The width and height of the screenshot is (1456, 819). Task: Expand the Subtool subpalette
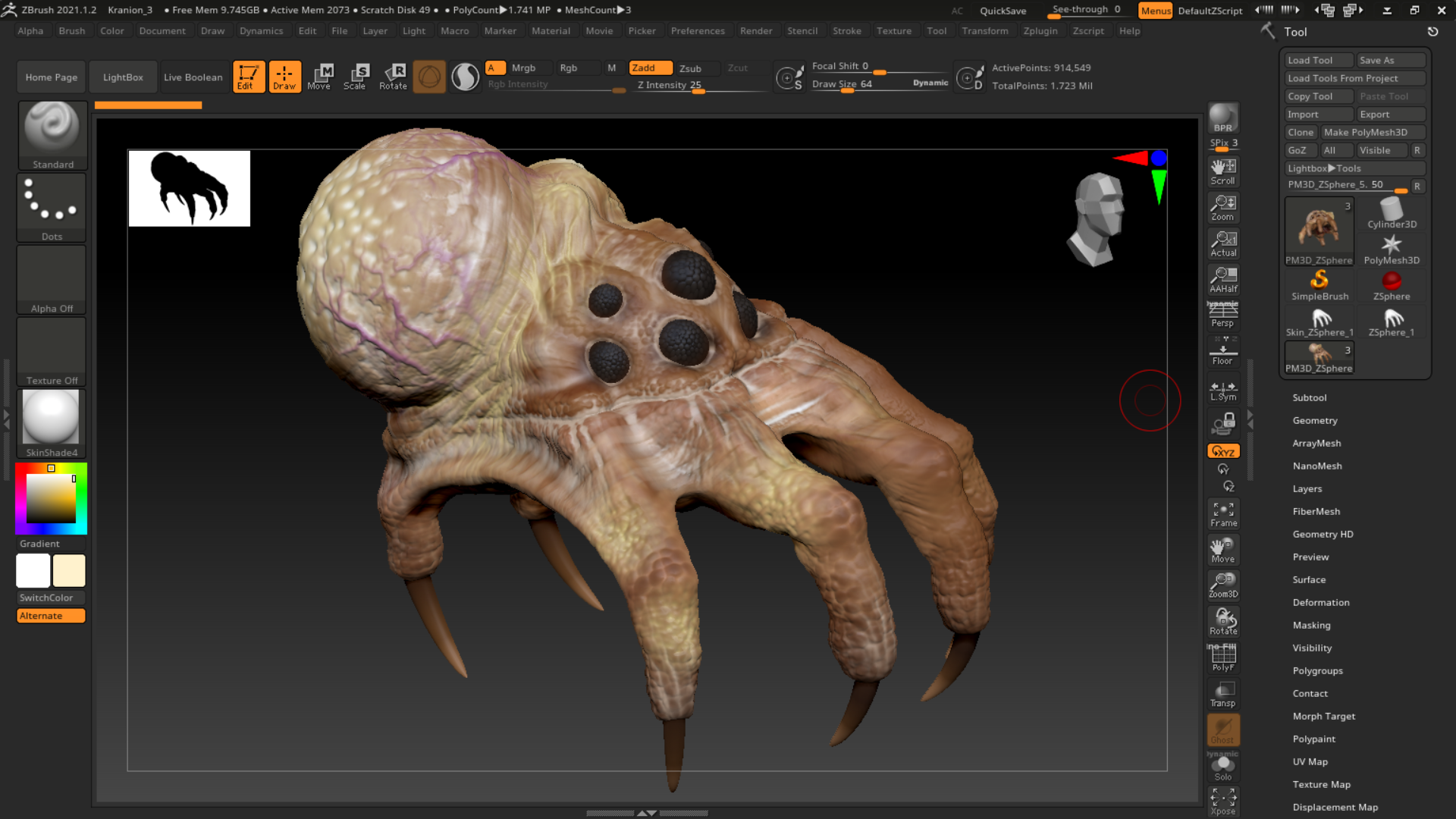pyautogui.click(x=1309, y=397)
